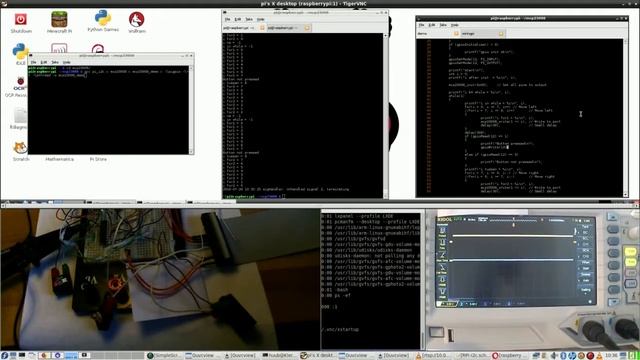
Task: Open File menu in middle terminal window
Action: pyautogui.click(x=227, y=19)
